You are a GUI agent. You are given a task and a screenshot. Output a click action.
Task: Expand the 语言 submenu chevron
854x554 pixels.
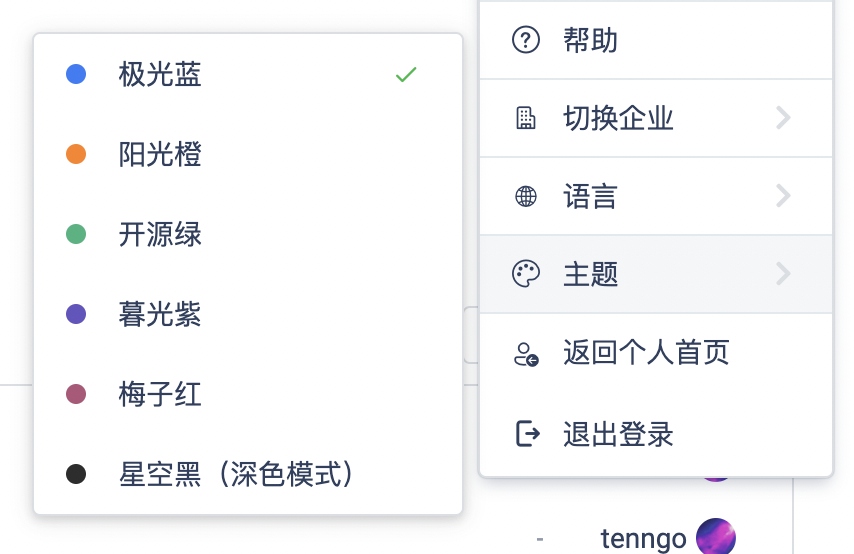pos(783,196)
